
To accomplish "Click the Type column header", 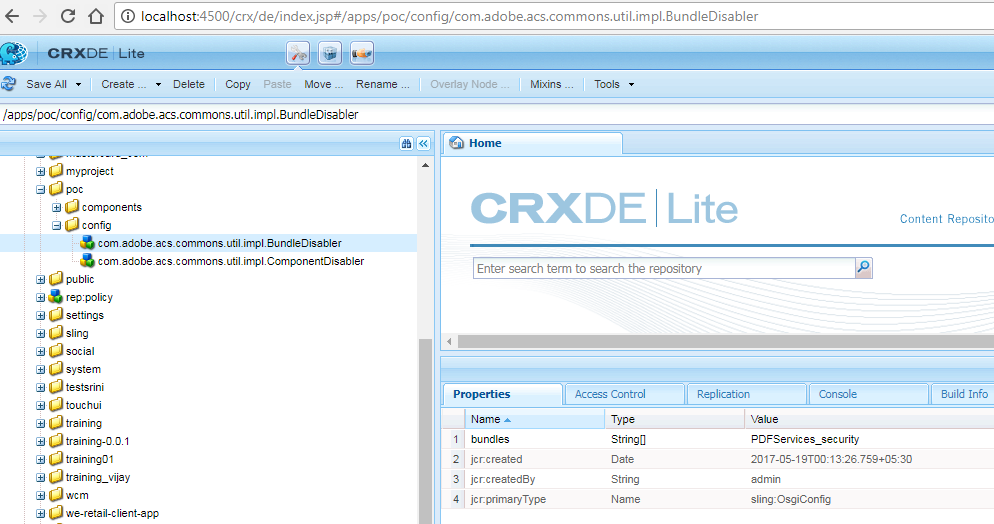I will click(x=674, y=419).
